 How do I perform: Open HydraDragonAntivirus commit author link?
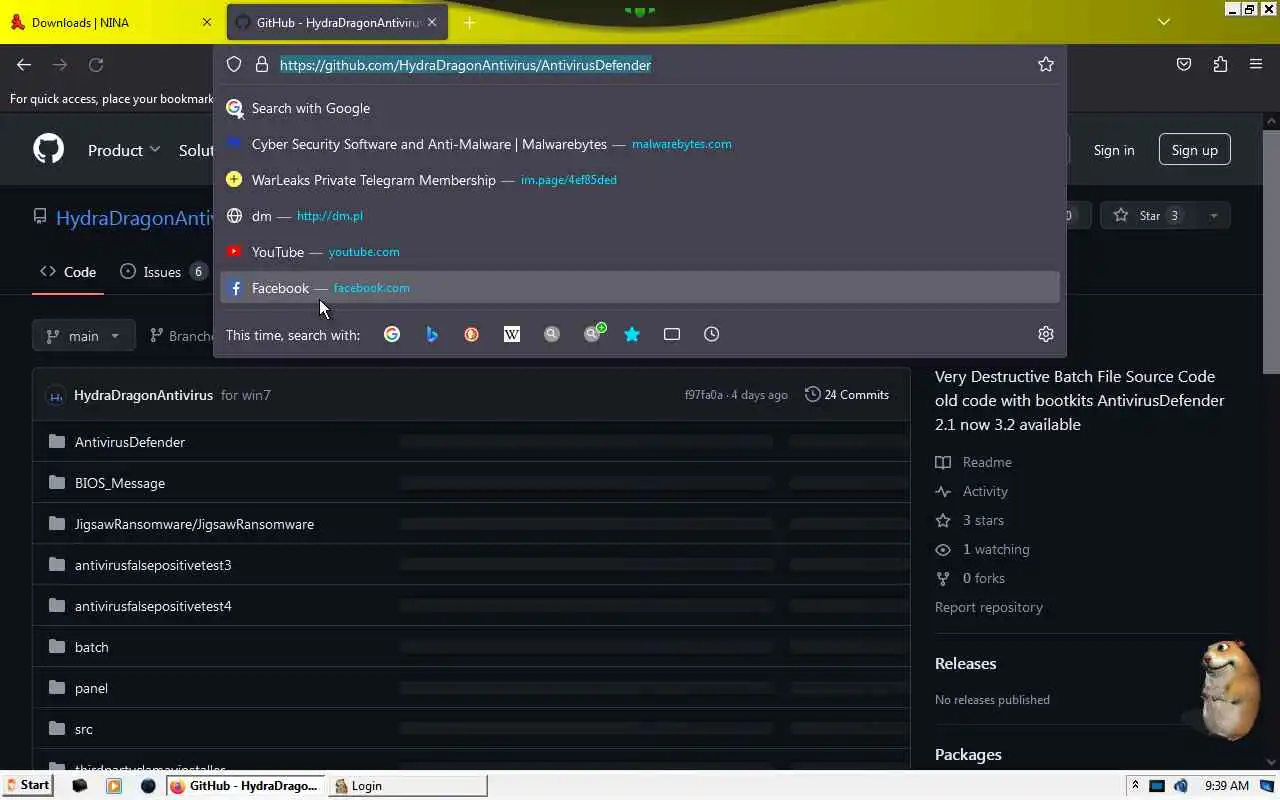(144, 395)
